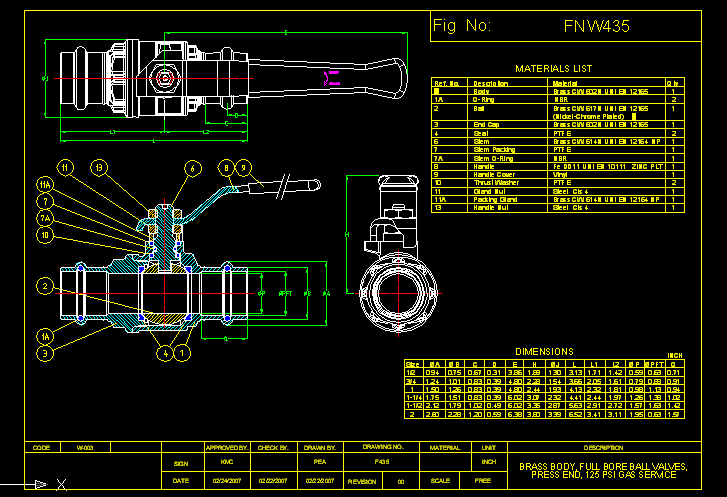Image resolution: width=727 pixels, height=497 pixels.
Task: Click the balloon callout labeled 6
Action: point(192,168)
